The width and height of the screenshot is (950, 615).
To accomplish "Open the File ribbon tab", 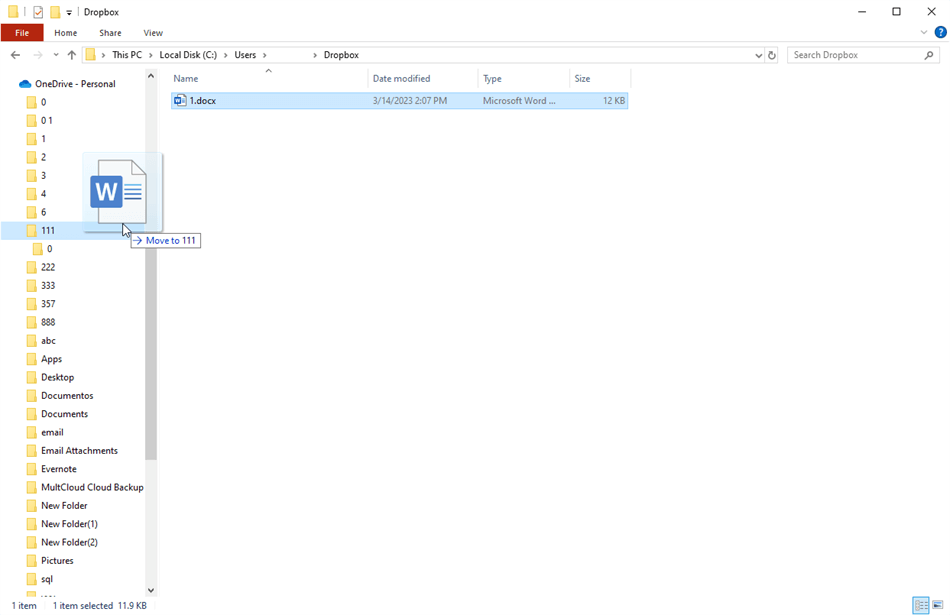I will 22,33.
